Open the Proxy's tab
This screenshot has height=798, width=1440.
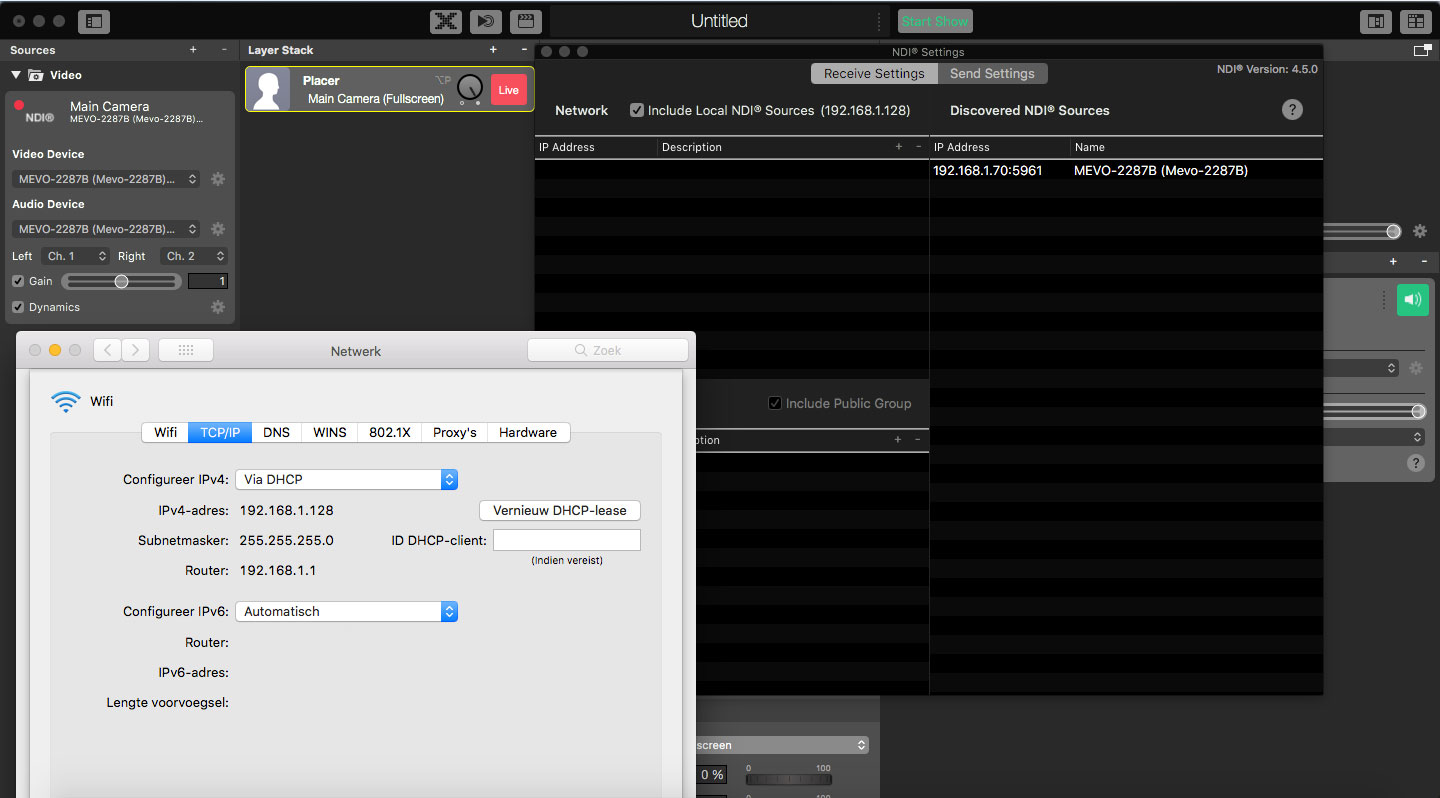tap(455, 432)
